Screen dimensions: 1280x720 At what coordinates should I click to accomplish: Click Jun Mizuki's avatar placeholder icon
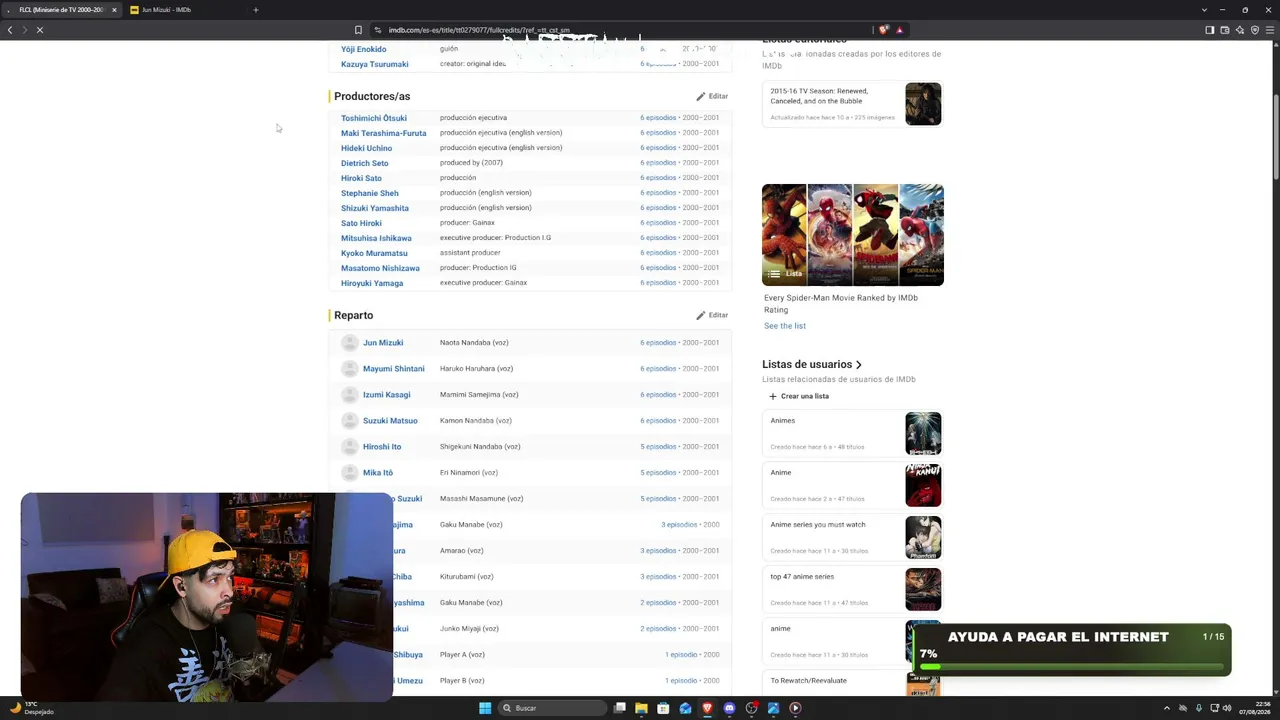coord(350,343)
